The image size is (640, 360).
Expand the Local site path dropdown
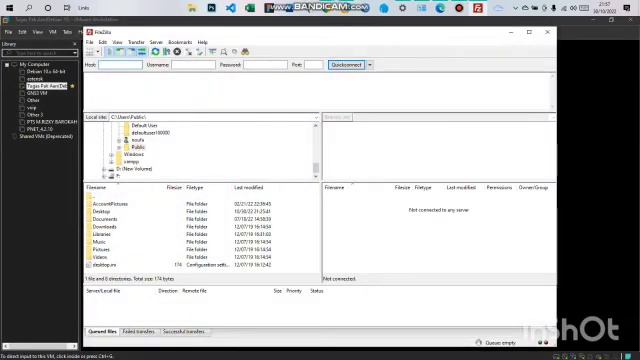click(x=316, y=118)
